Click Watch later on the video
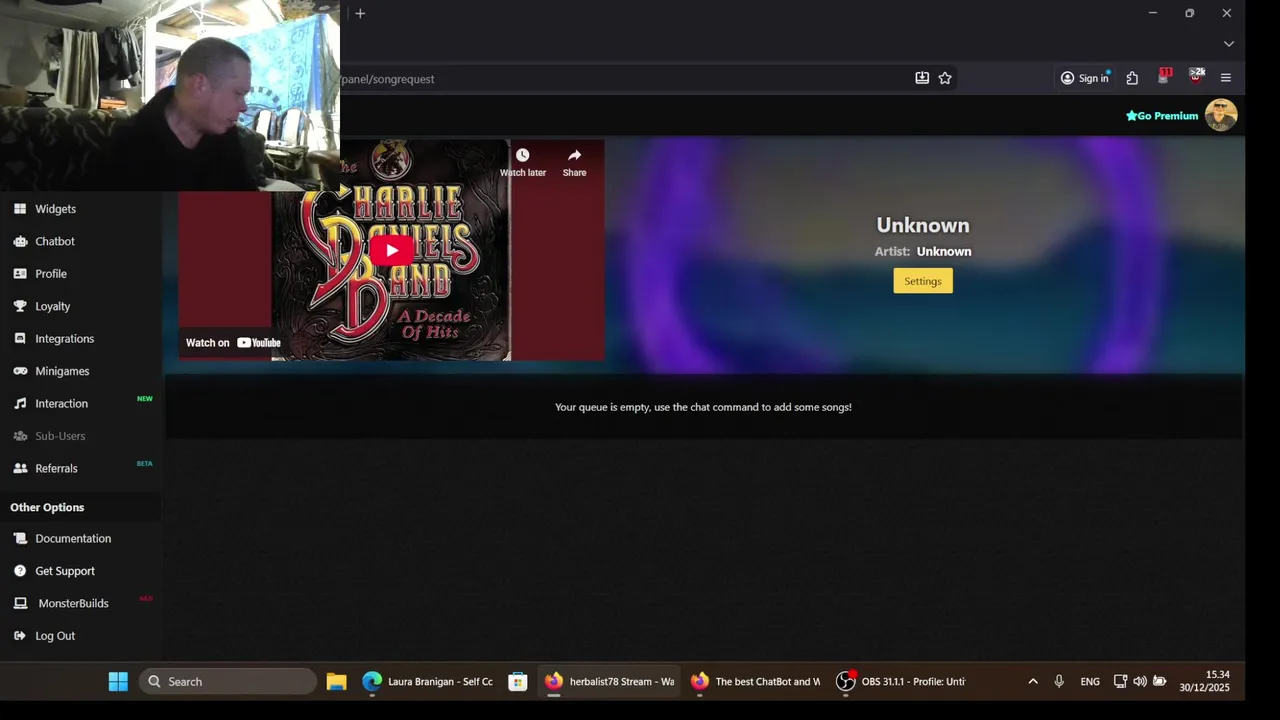The image size is (1280, 720). point(523,162)
